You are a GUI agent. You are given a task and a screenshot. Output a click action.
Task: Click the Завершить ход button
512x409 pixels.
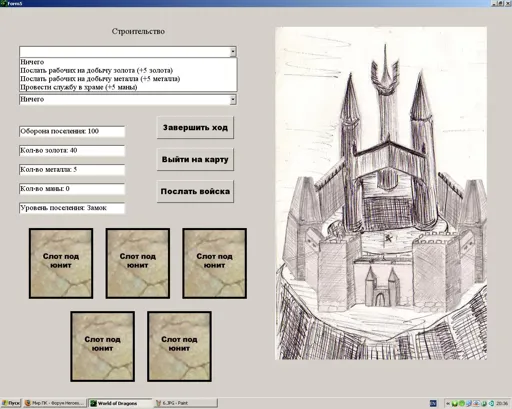point(195,127)
